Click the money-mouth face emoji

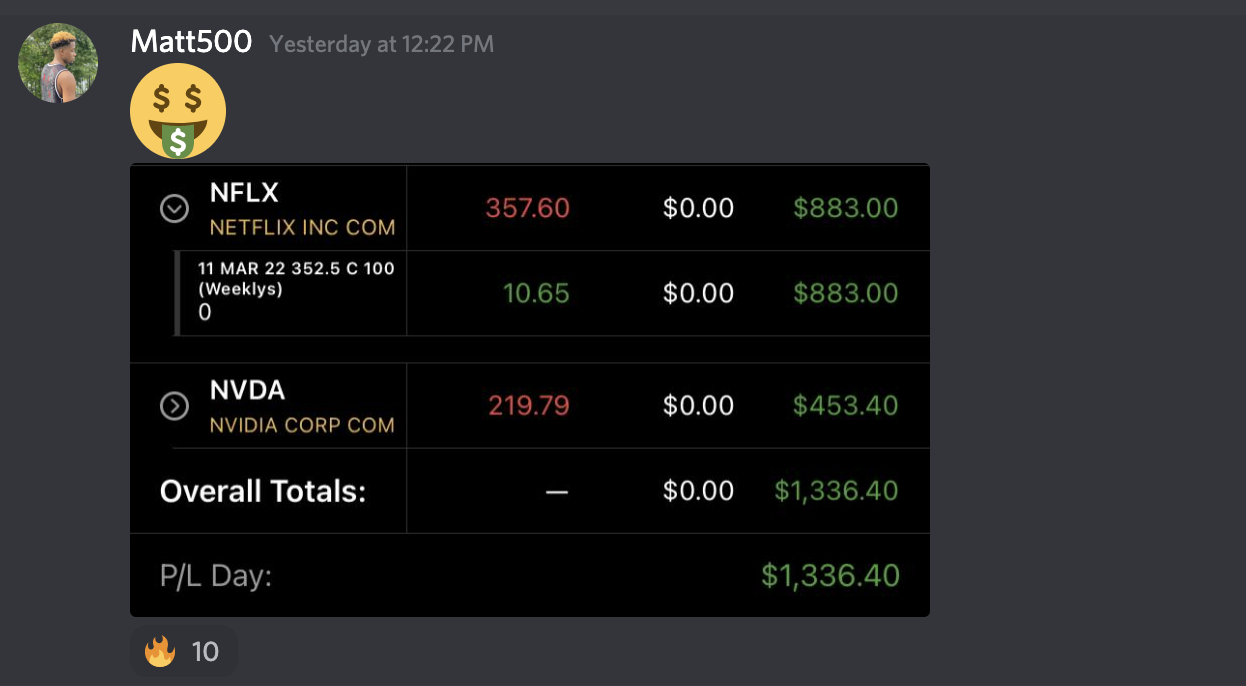(178, 111)
